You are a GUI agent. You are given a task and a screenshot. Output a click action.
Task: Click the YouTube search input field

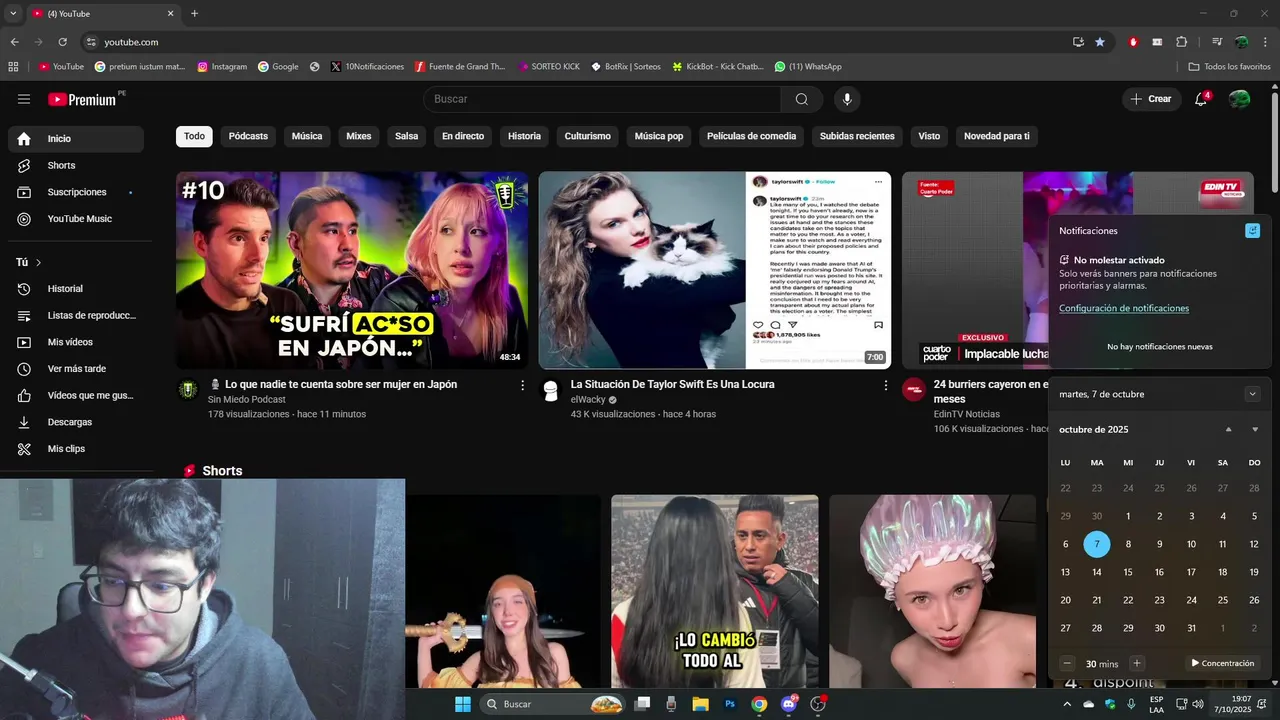[x=602, y=99]
